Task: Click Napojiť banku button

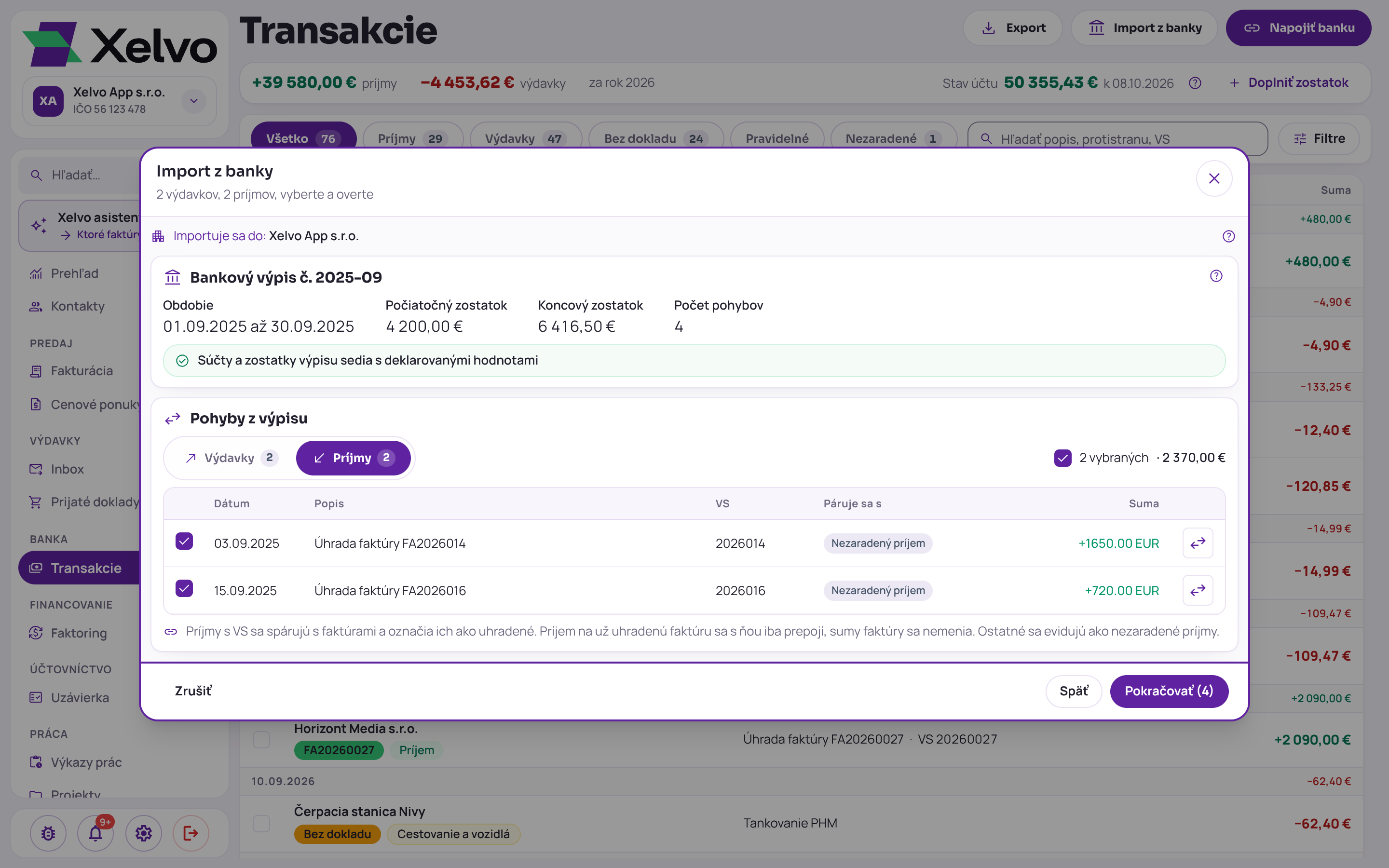Action: (1298, 28)
